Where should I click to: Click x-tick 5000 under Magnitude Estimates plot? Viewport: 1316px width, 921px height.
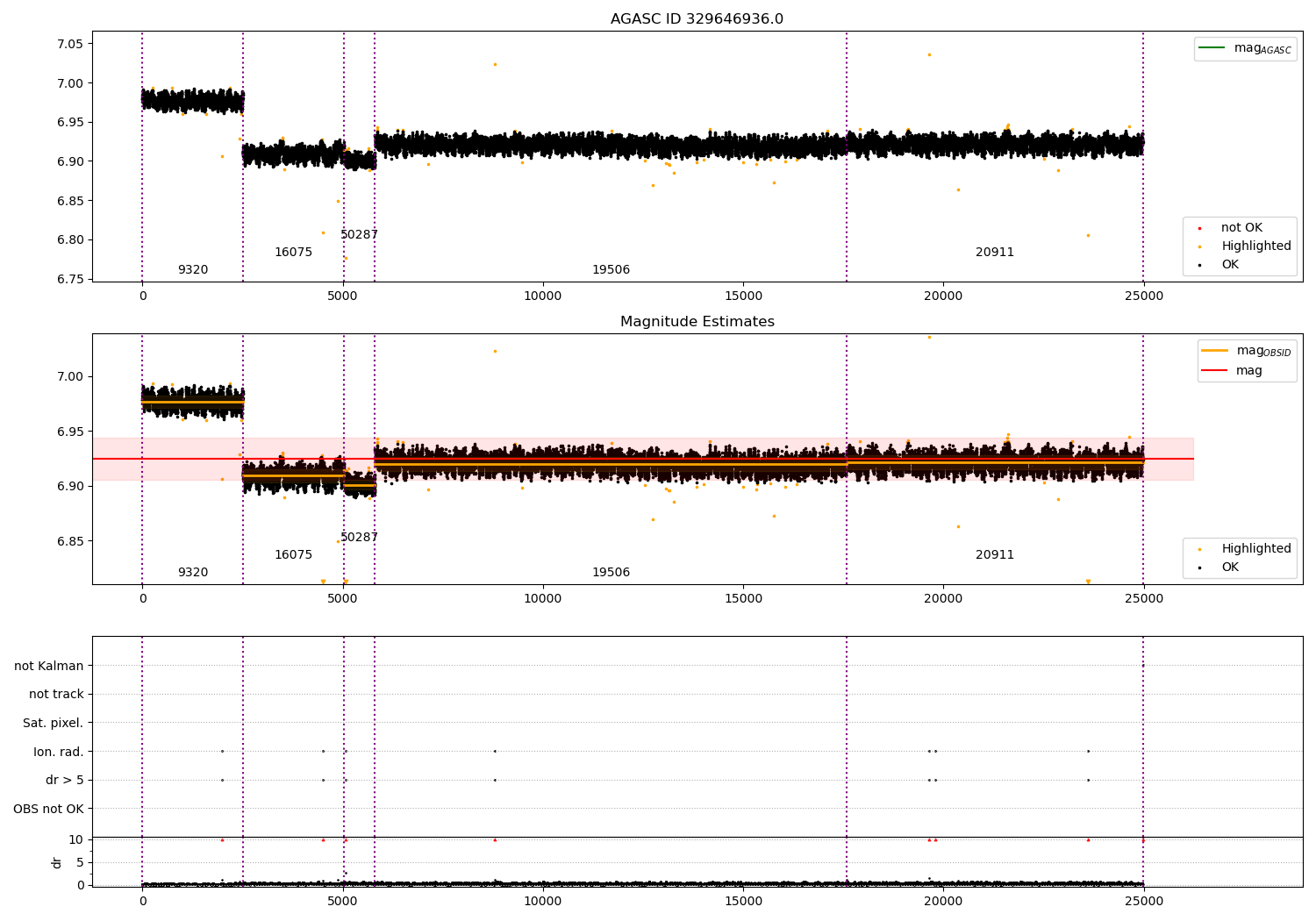click(x=343, y=599)
